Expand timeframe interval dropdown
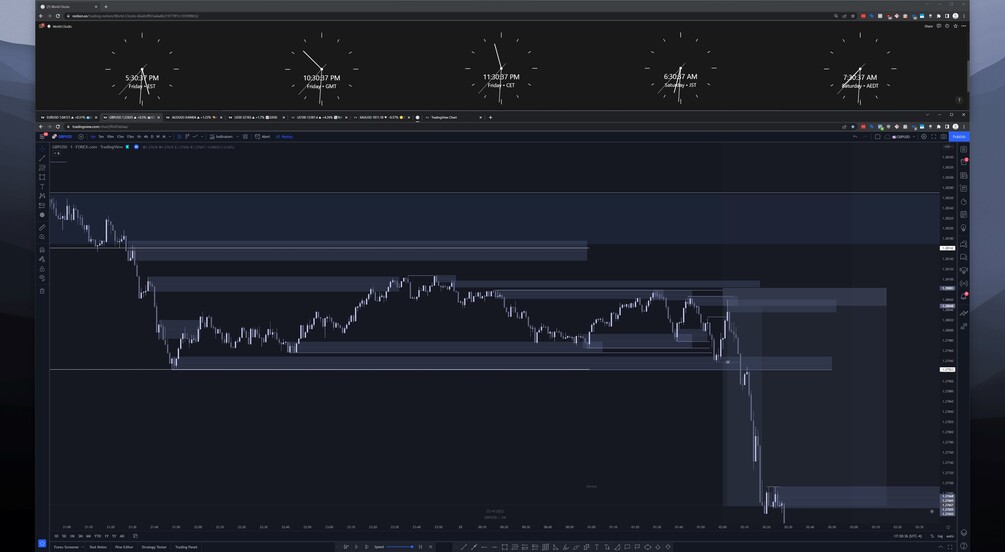 click(170, 137)
